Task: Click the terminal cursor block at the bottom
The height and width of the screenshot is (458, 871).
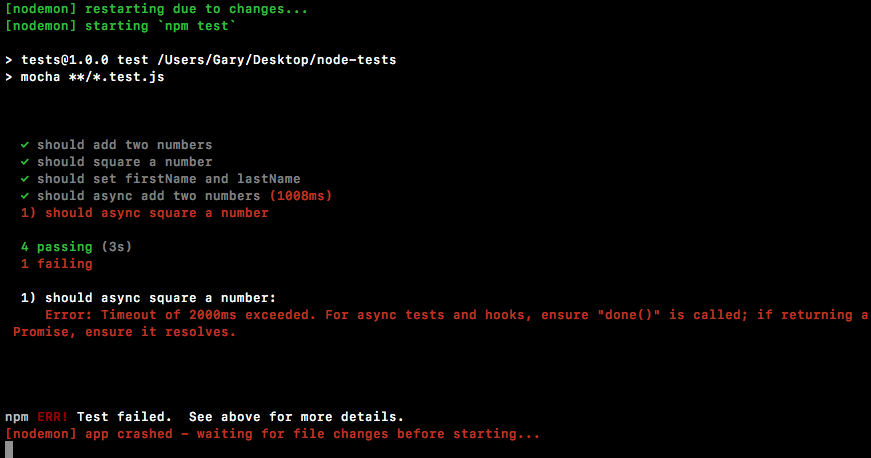Action: [x=9, y=450]
